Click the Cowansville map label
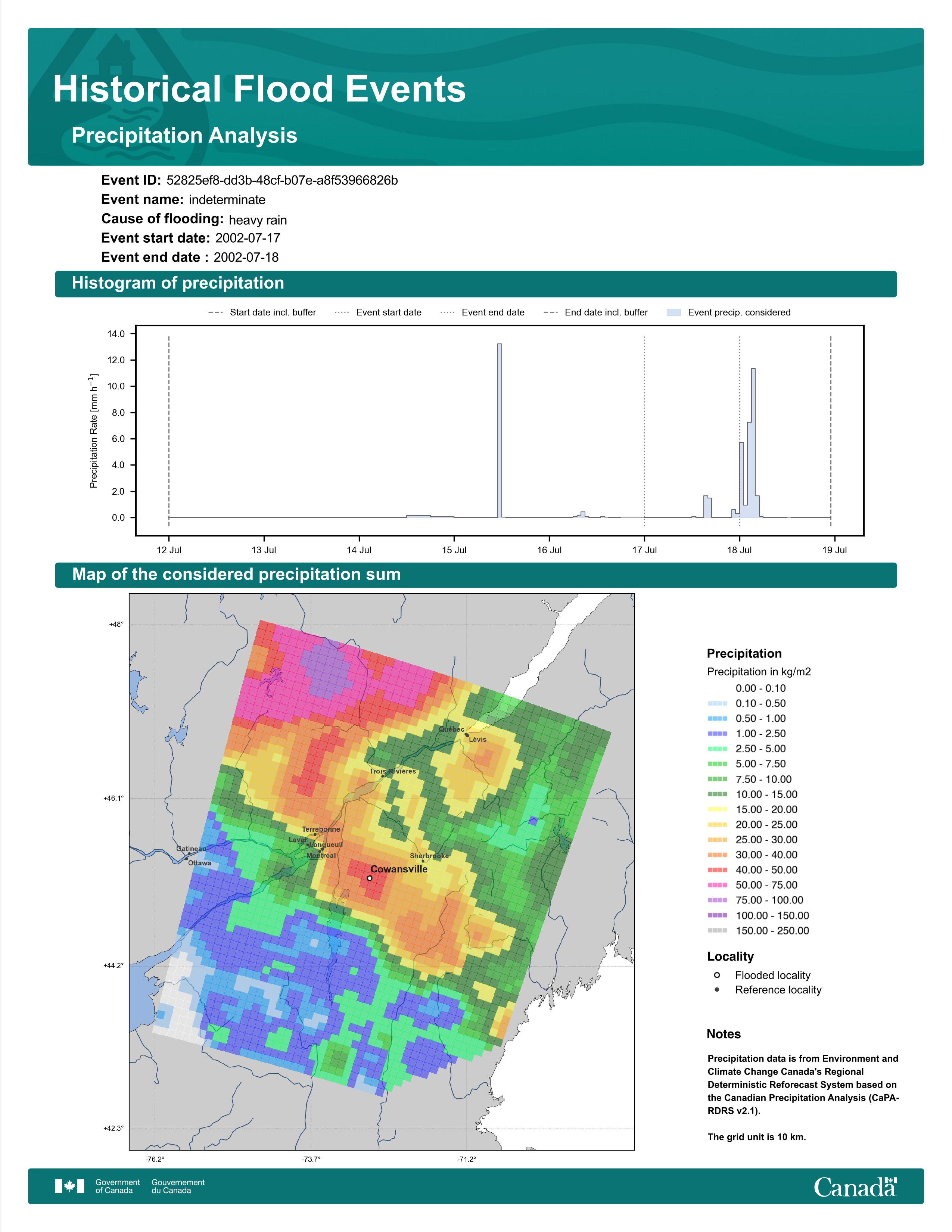Viewport: 952px width, 1232px height. point(399,869)
